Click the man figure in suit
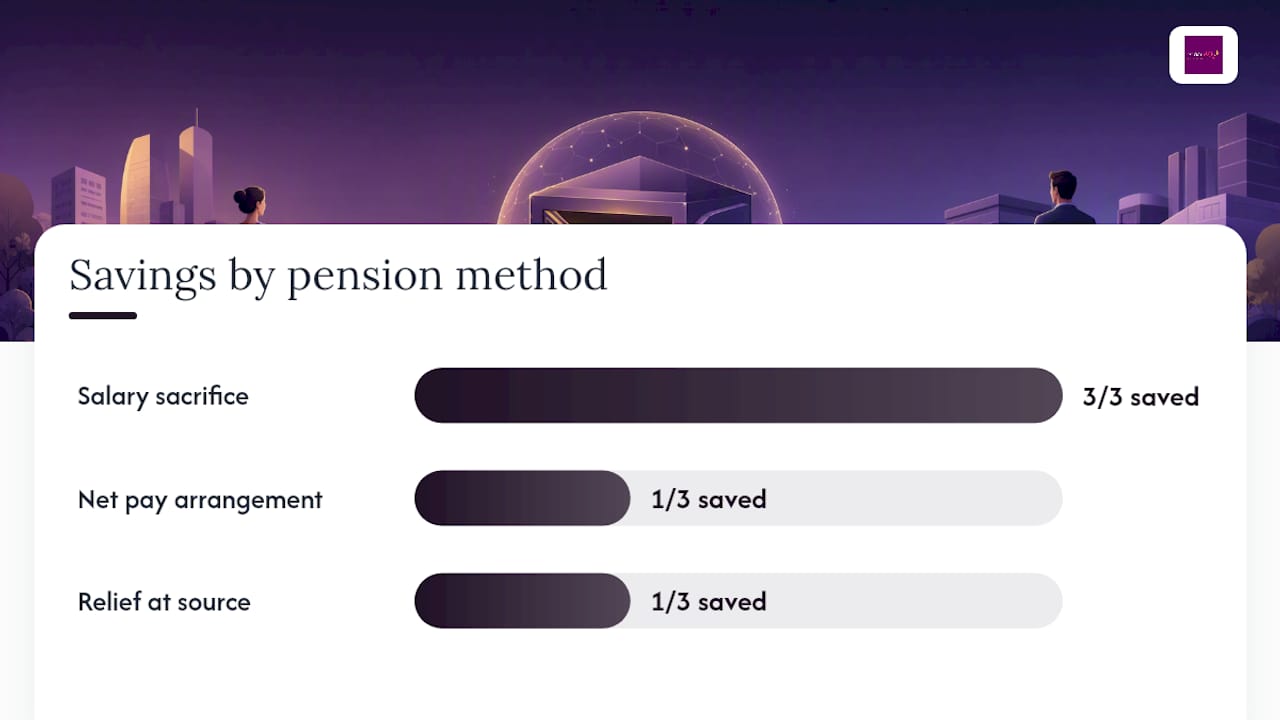This screenshot has height=720, width=1280. pyautogui.click(x=1063, y=198)
